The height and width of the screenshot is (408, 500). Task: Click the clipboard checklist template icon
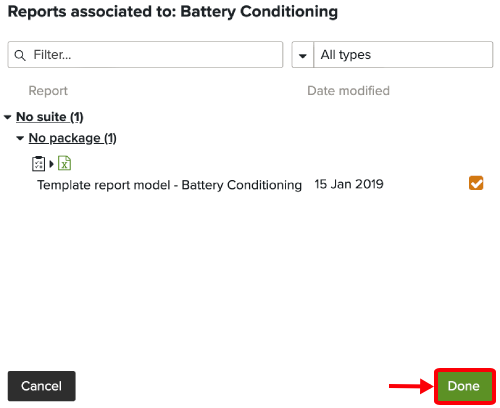(38, 164)
